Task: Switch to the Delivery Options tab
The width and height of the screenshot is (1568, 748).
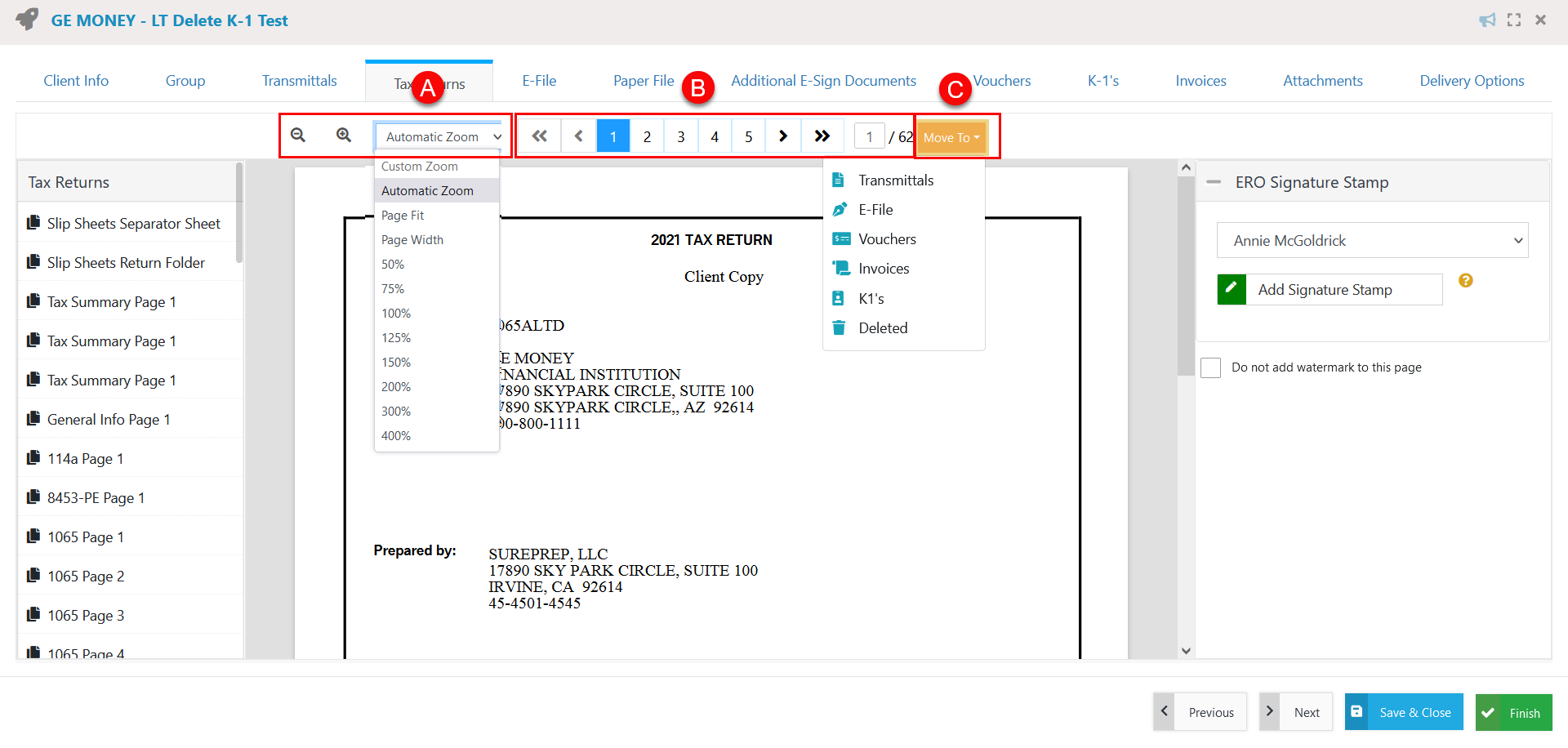Action: (1472, 80)
